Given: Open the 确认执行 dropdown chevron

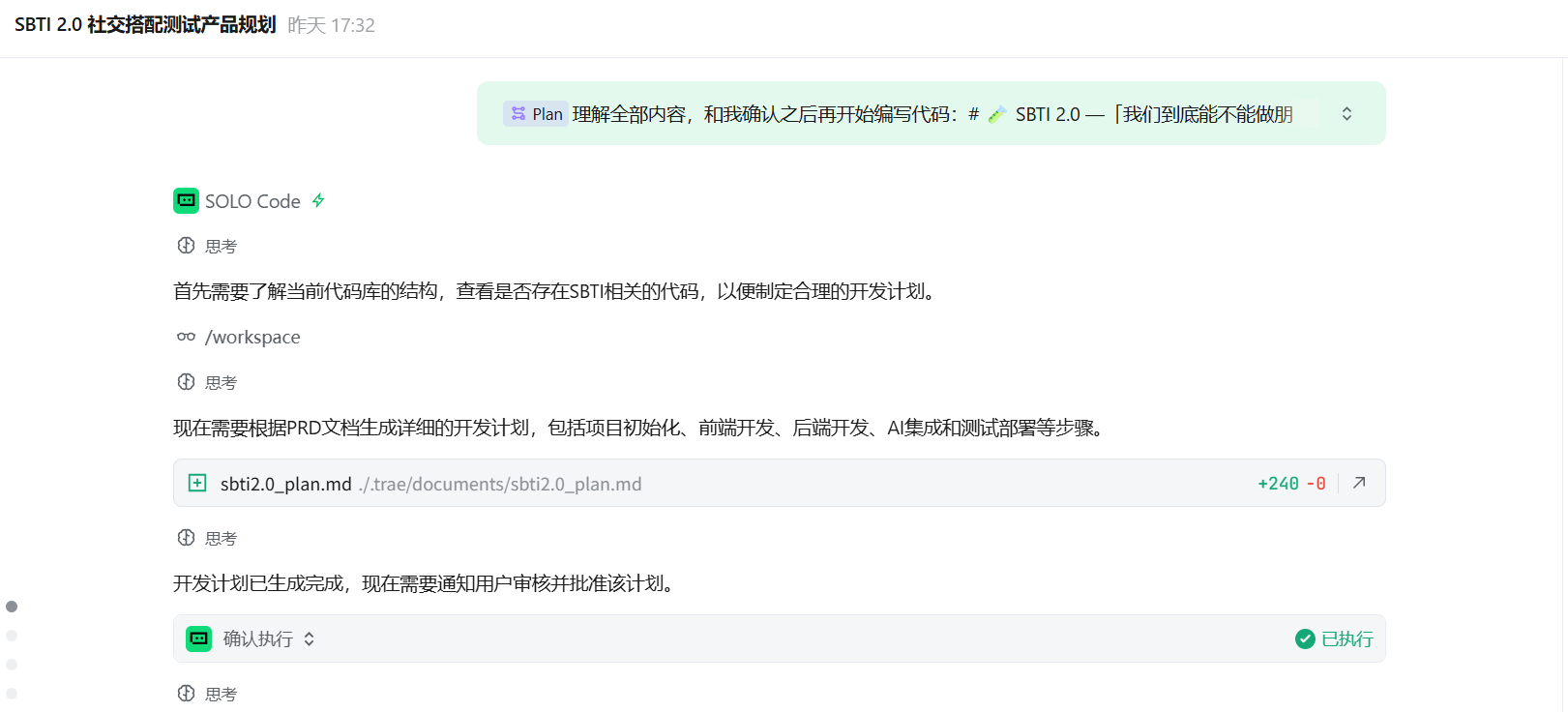Looking at the screenshot, I should click(x=310, y=638).
